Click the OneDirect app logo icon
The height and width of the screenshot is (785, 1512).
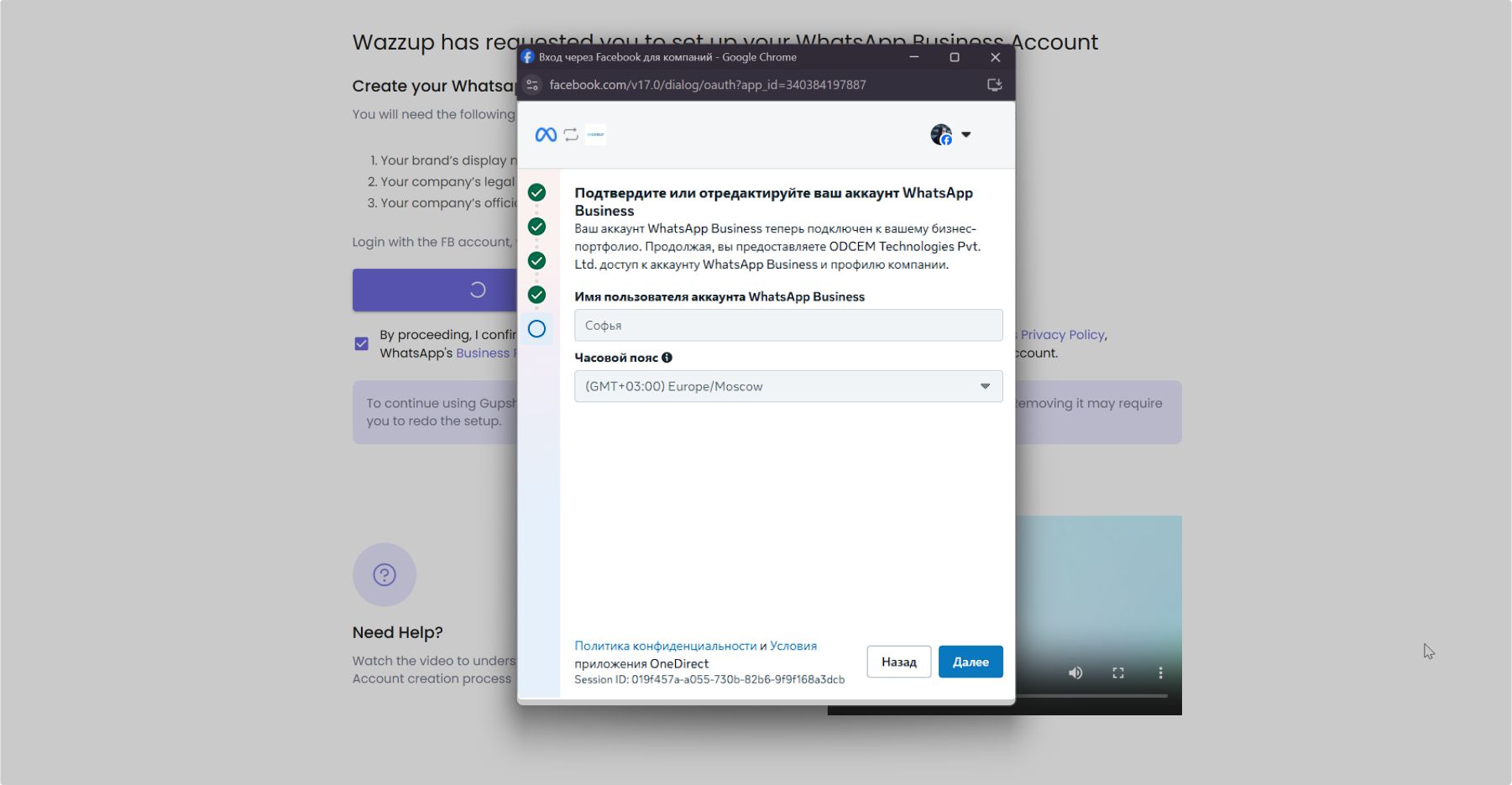tap(596, 134)
